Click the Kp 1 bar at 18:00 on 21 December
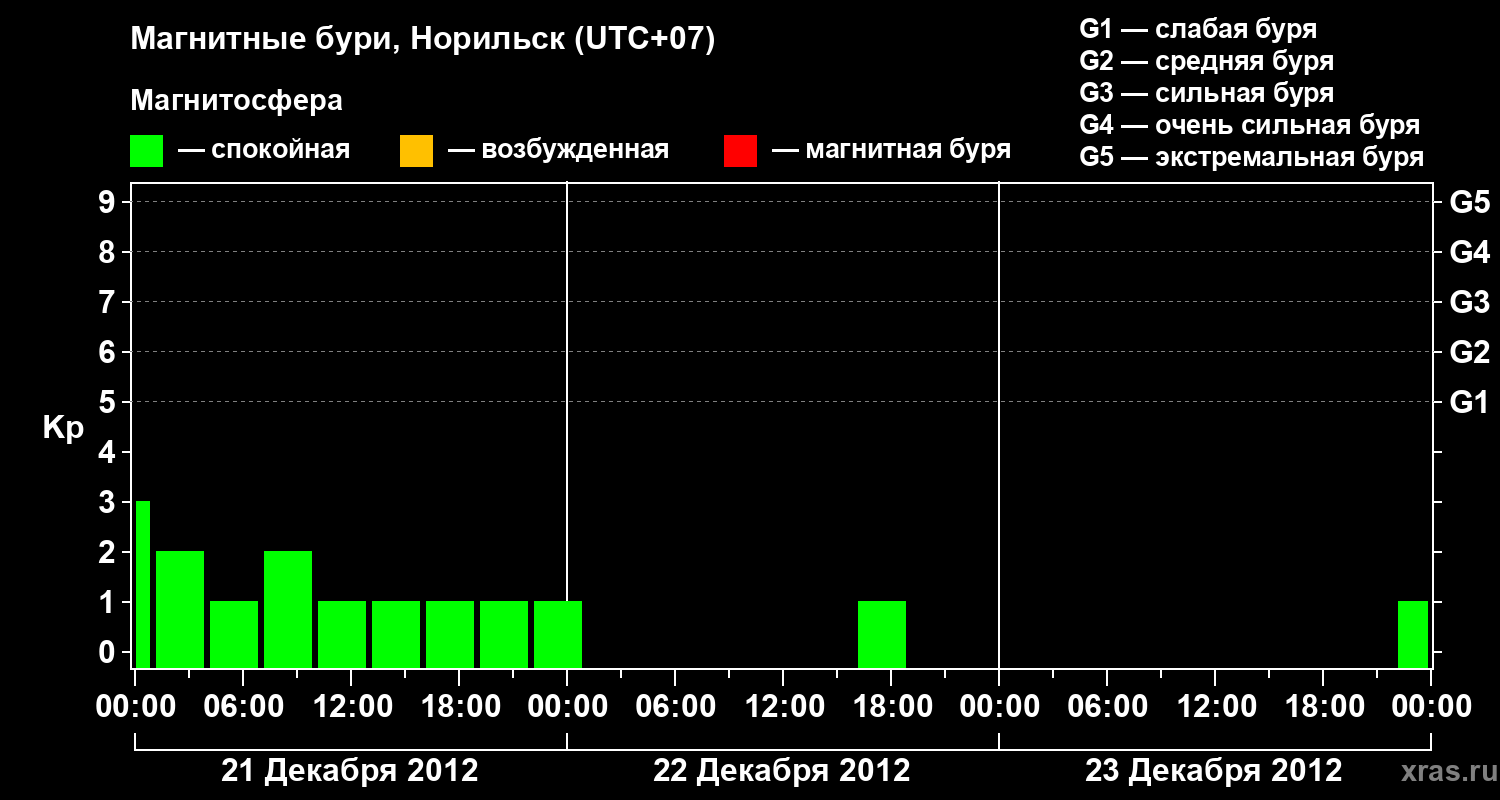The image size is (1500, 800). 450,634
